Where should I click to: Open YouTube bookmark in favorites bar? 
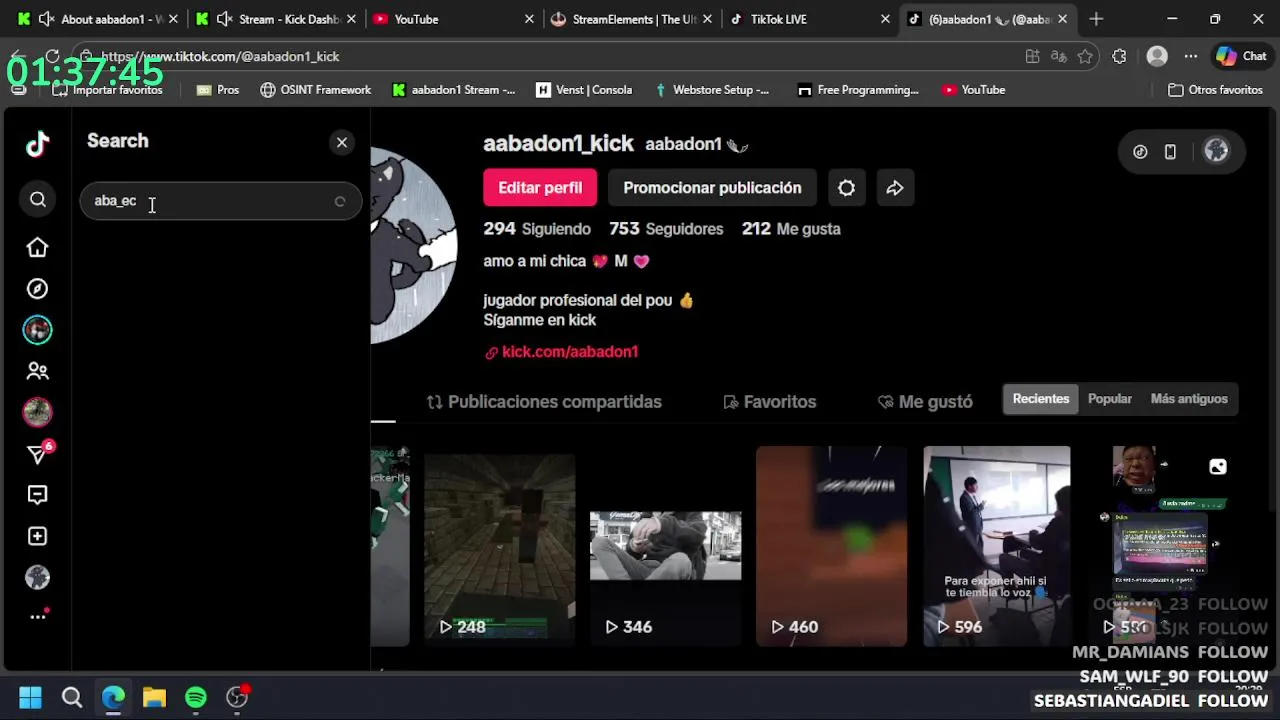pos(973,90)
